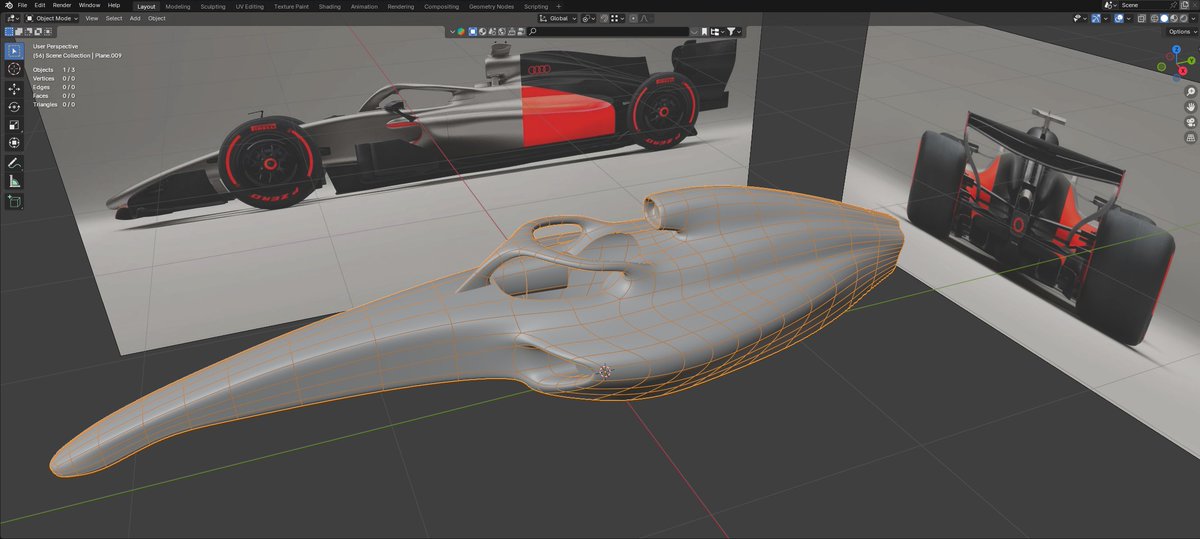The width and height of the screenshot is (1200, 539).
Task: Click the zoom view magnifier gizmo
Action: 1191,91
